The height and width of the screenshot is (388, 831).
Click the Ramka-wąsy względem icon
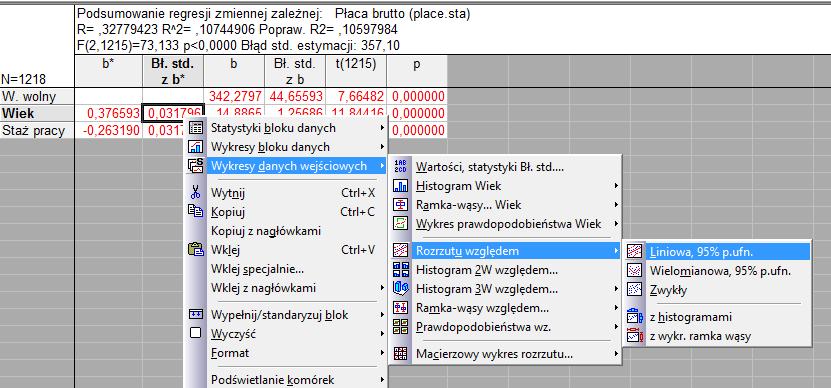pos(401,308)
